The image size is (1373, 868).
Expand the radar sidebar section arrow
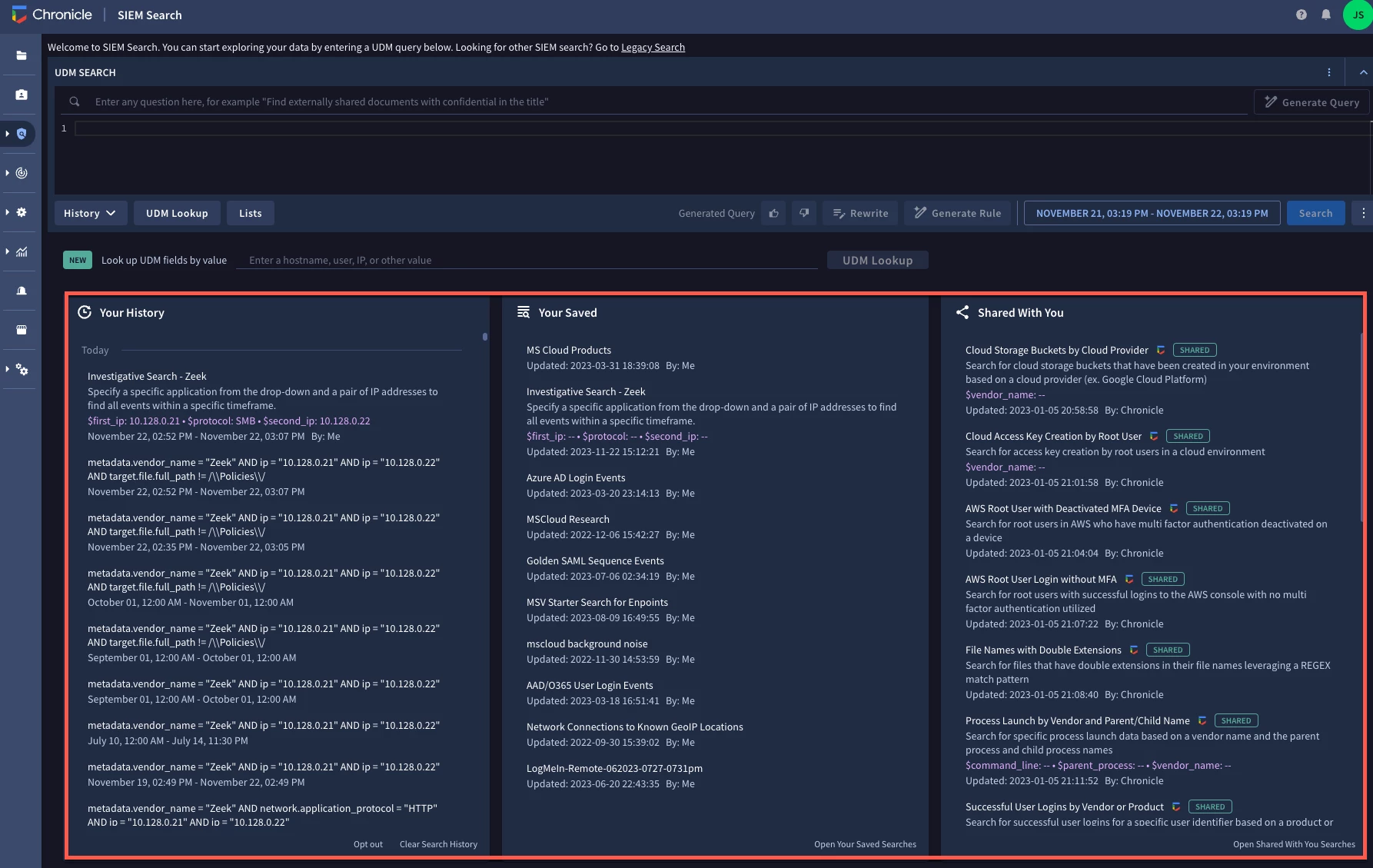(x=7, y=173)
